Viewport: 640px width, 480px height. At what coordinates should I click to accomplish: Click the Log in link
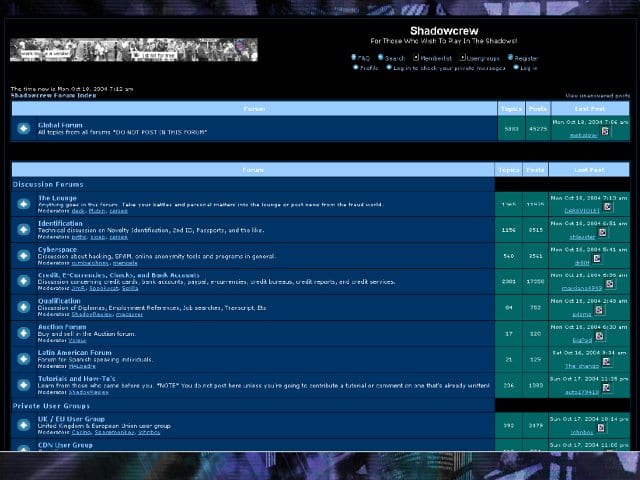pyautogui.click(x=529, y=68)
